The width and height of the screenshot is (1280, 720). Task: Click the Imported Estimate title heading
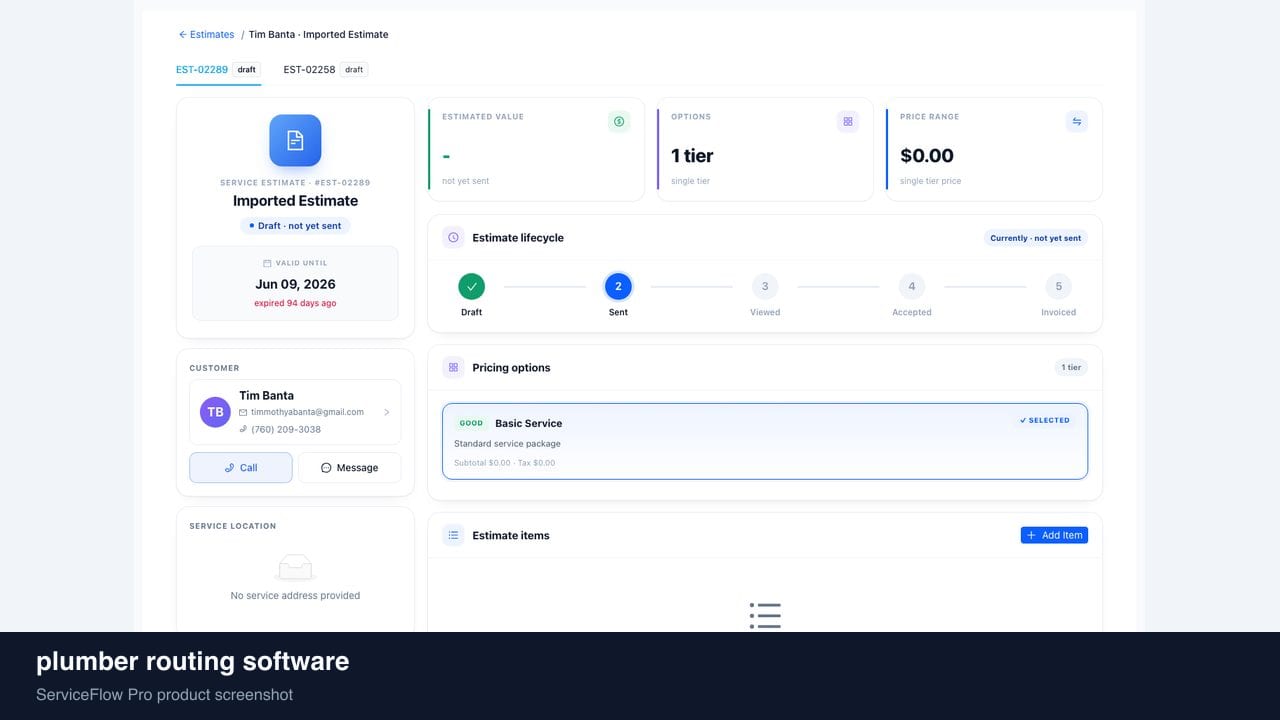(x=295, y=201)
